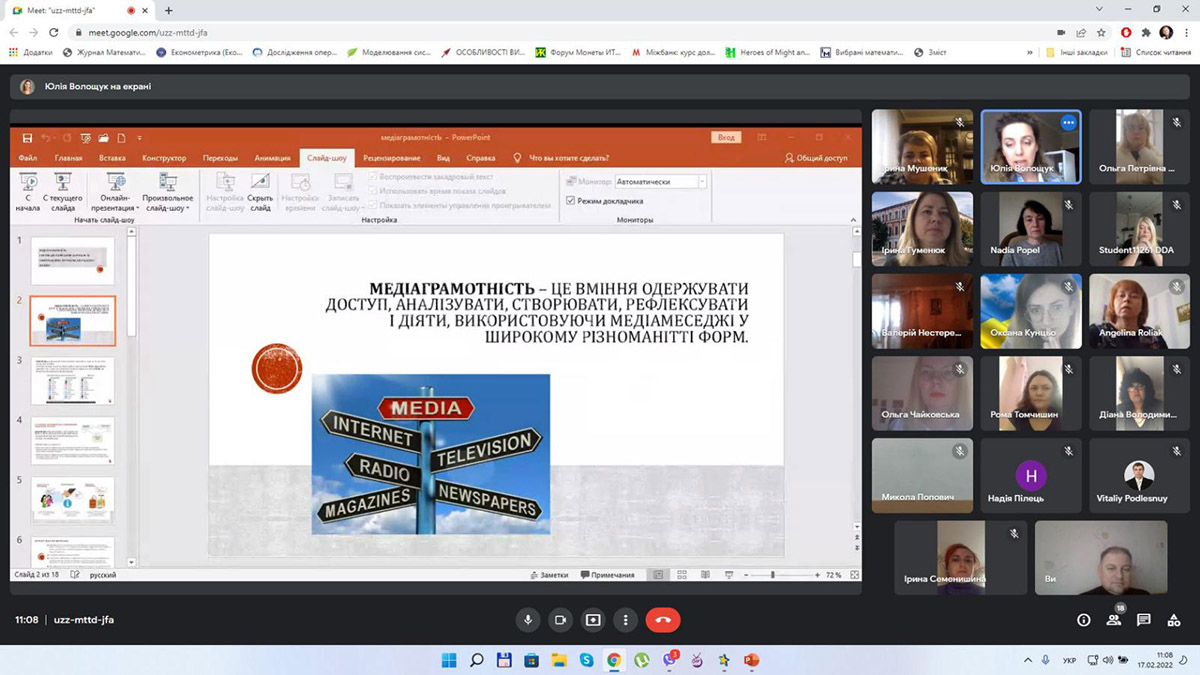Switch to the Анимация ribbon tab
The height and width of the screenshot is (675, 1200).
[272, 158]
